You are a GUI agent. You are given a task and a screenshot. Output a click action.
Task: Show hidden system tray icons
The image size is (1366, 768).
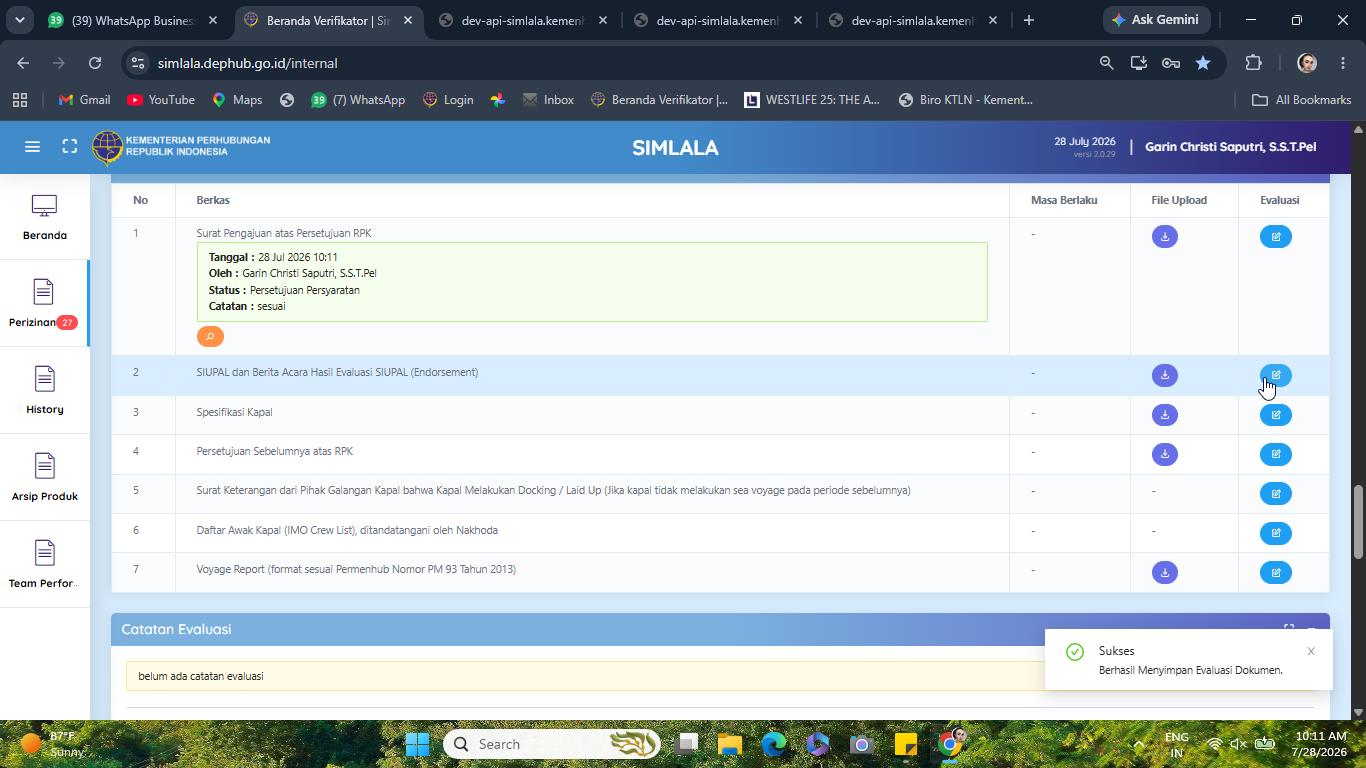tap(1138, 744)
